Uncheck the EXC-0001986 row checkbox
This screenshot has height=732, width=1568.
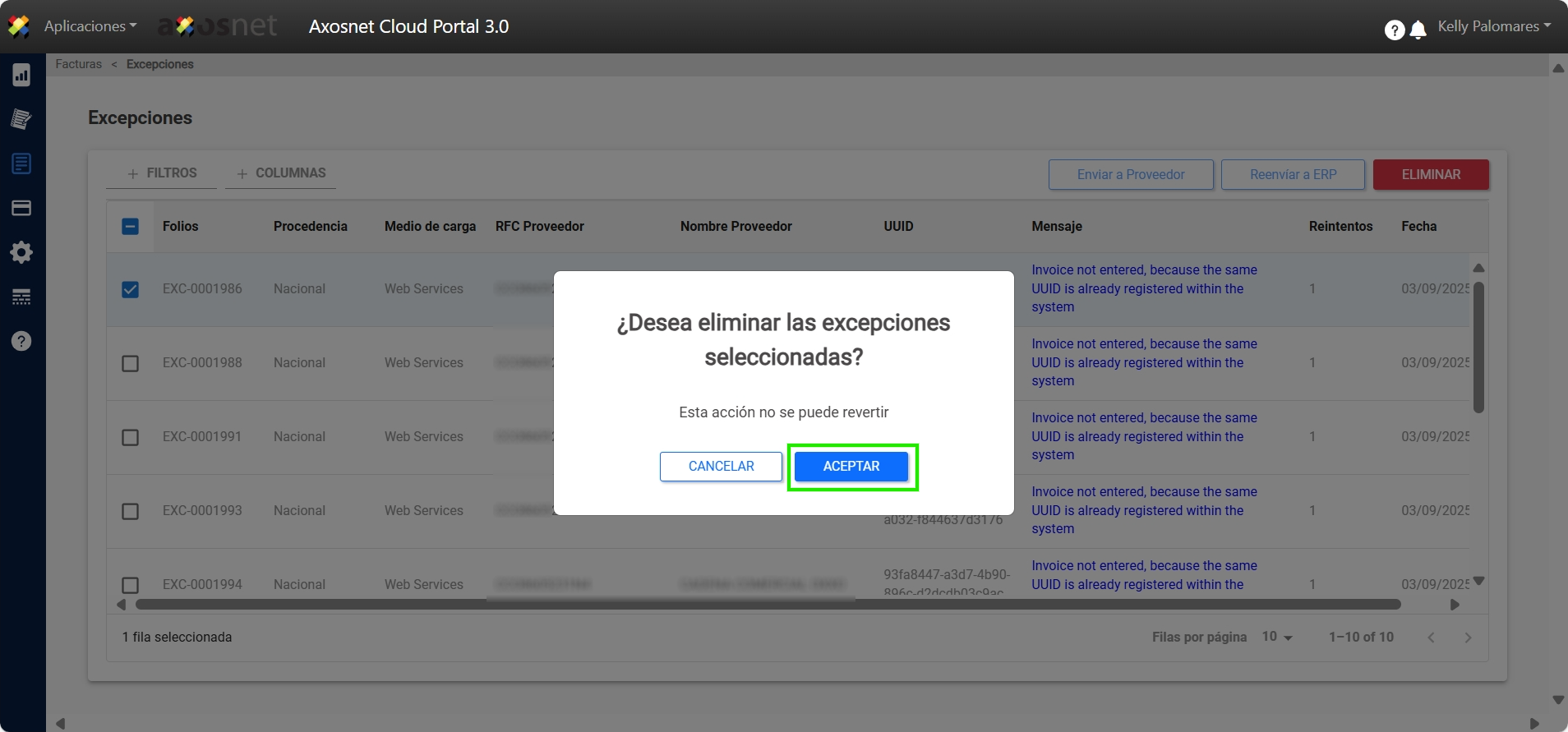tap(130, 289)
